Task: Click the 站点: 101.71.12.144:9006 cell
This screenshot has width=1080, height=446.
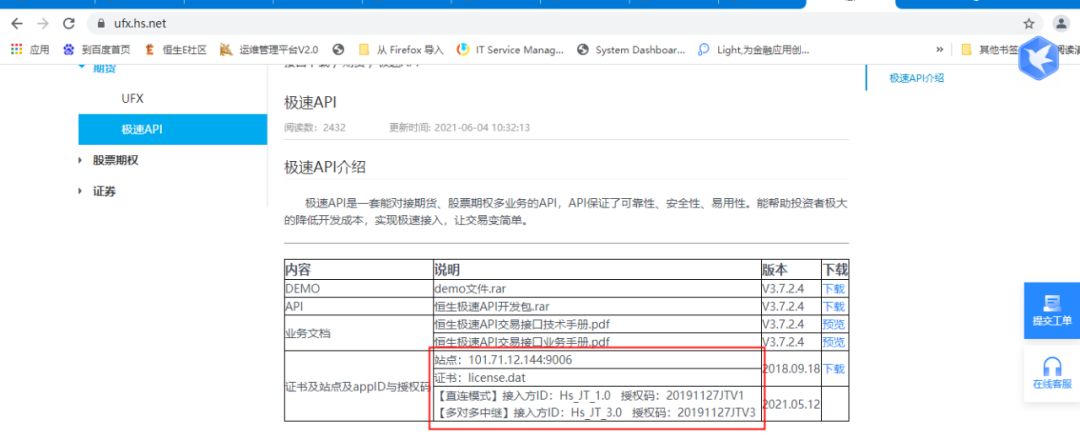Action: coord(596,360)
